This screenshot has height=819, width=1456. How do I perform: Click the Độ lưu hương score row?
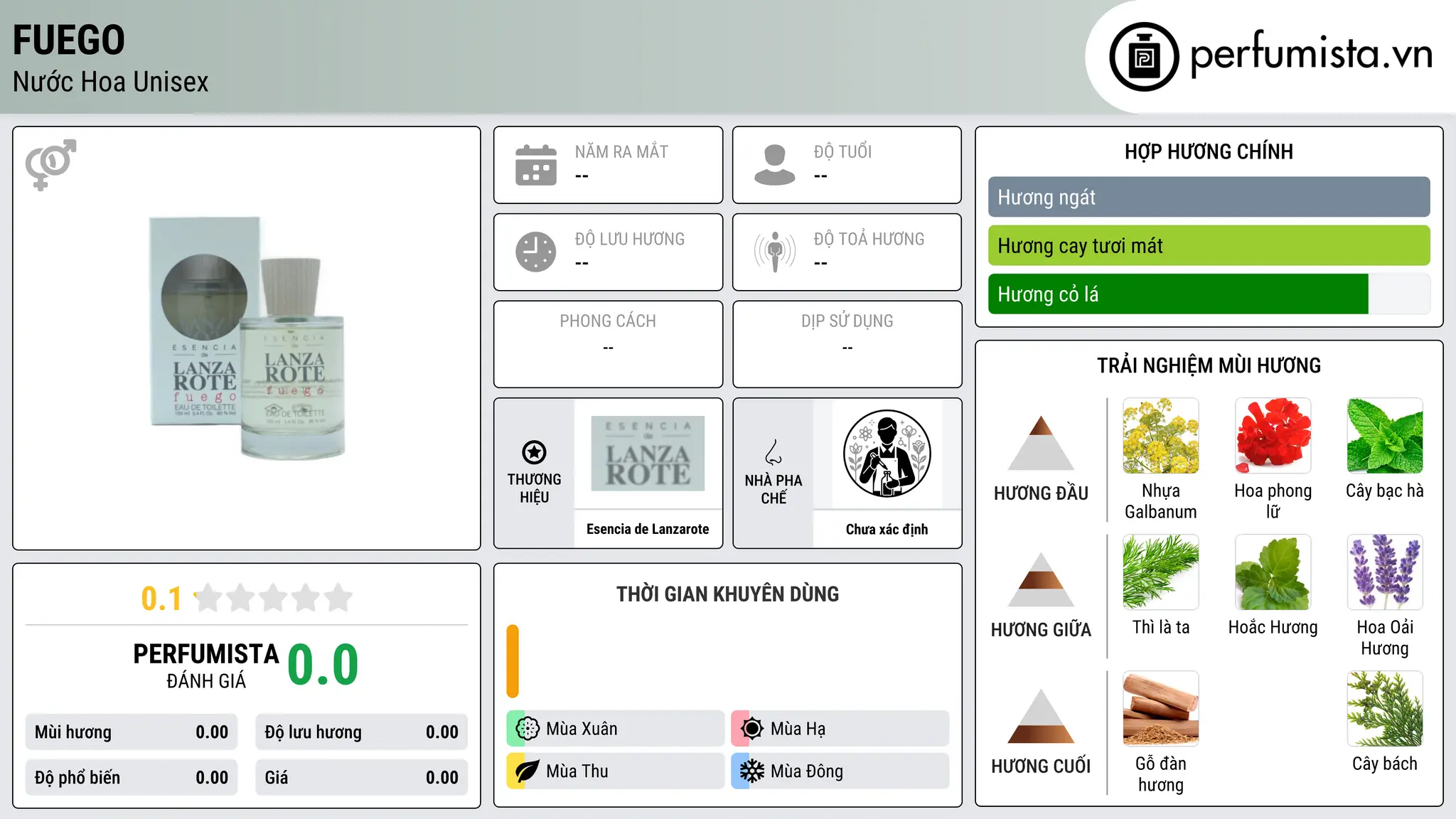361,732
